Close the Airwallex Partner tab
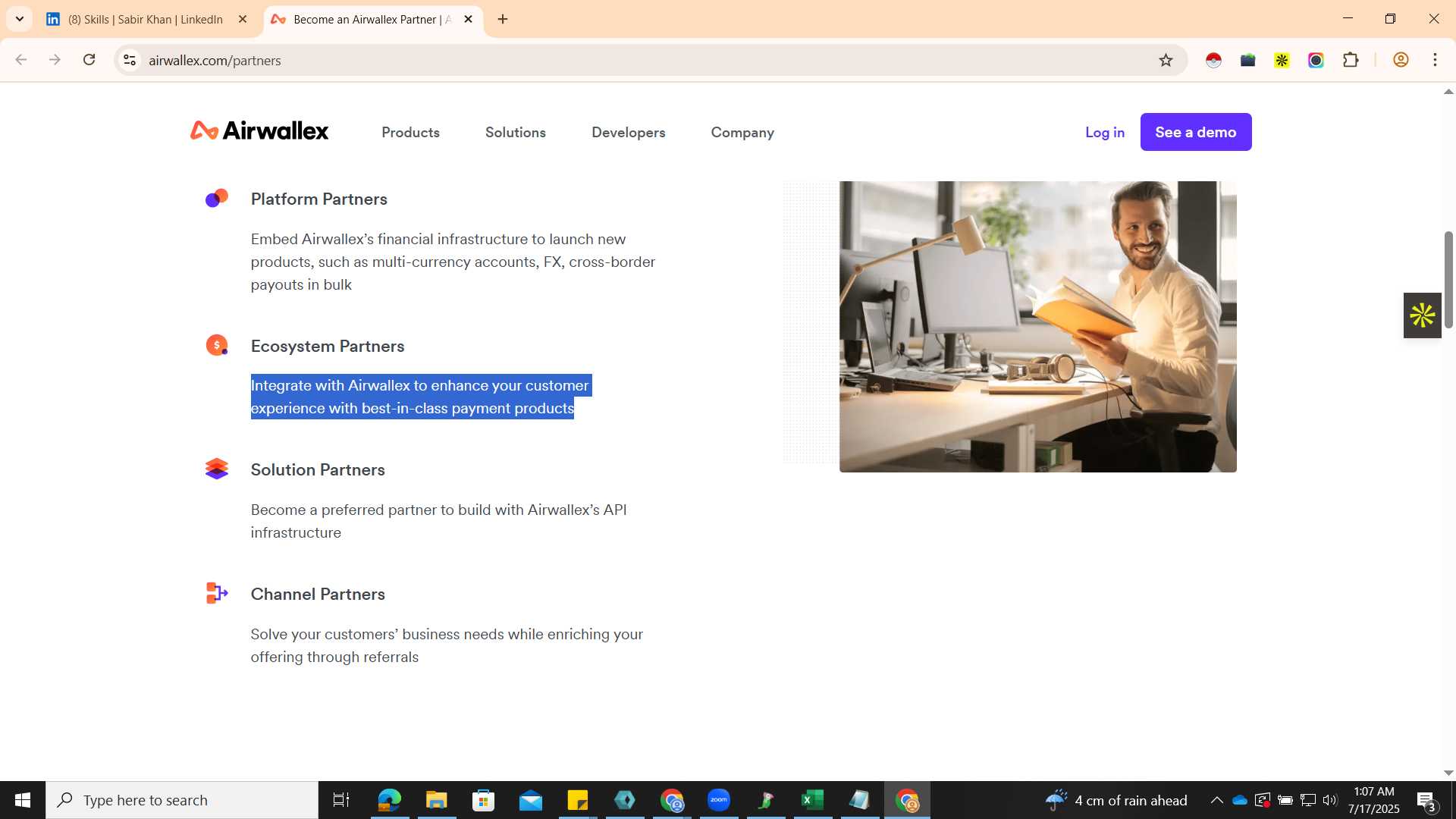Image resolution: width=1456 pixels, height=819 pixels. pyautogui.click(x=468, y=19)
